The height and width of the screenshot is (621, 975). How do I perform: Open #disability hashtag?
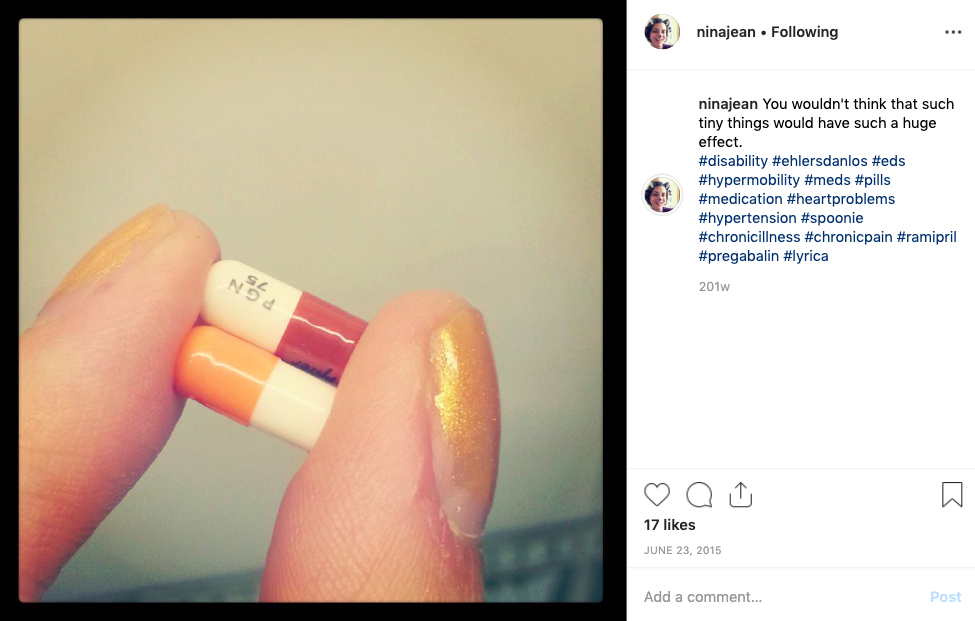point(733,161)
